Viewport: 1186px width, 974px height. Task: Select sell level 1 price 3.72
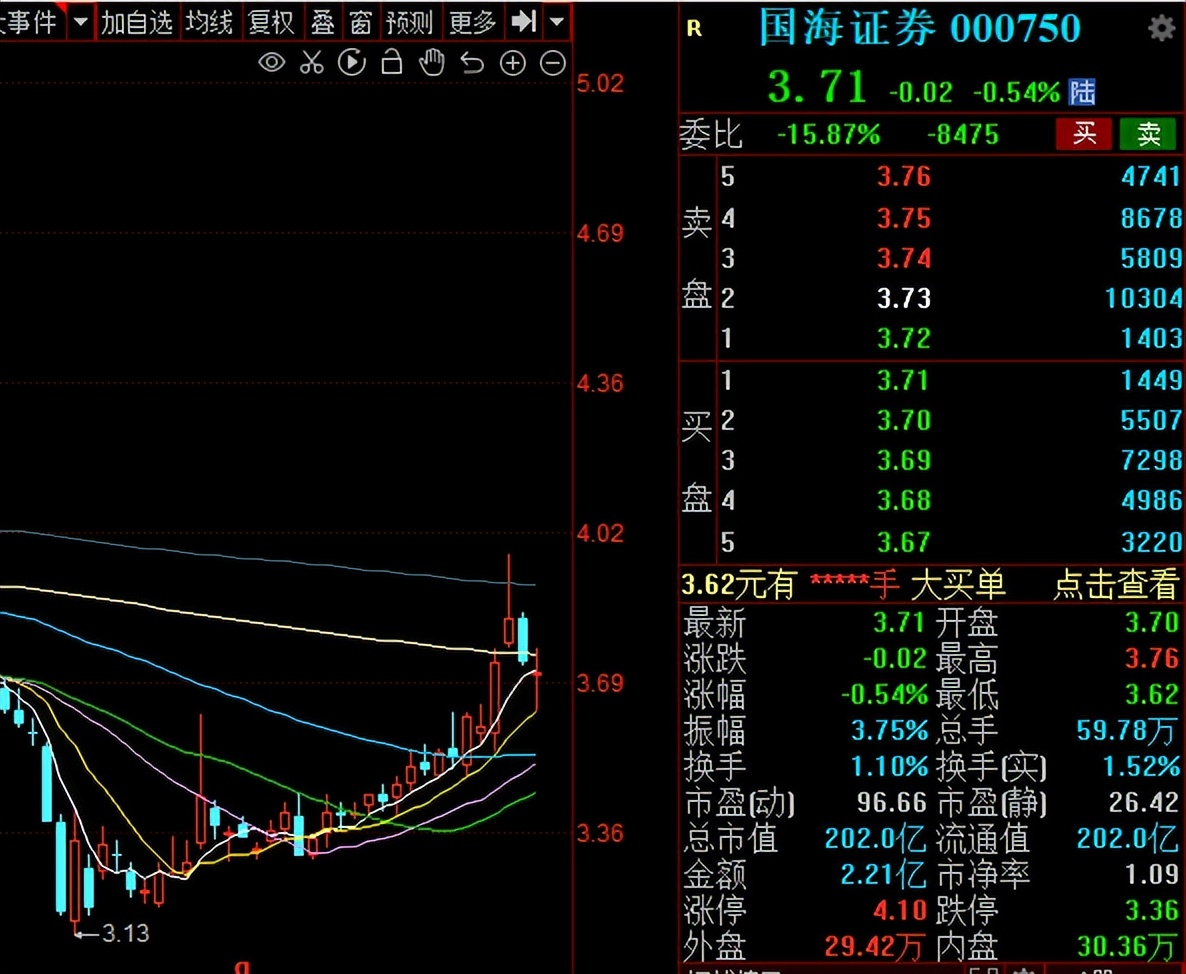click(904, 338)
